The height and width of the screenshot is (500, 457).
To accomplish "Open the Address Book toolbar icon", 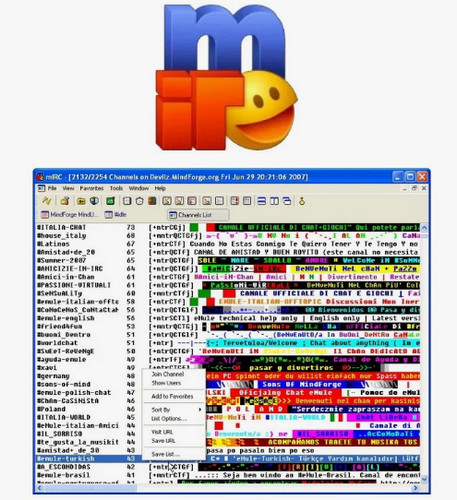I will (x=127, y=201).
